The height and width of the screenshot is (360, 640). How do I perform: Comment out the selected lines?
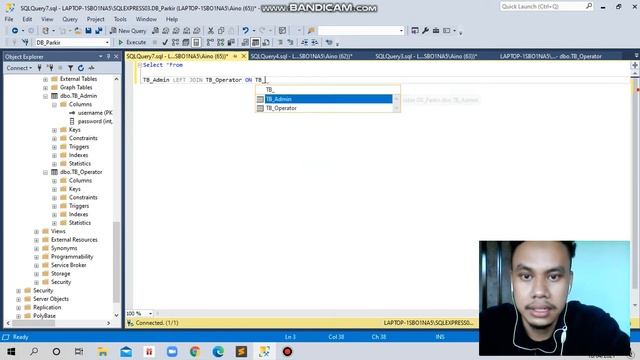(280, 42)
